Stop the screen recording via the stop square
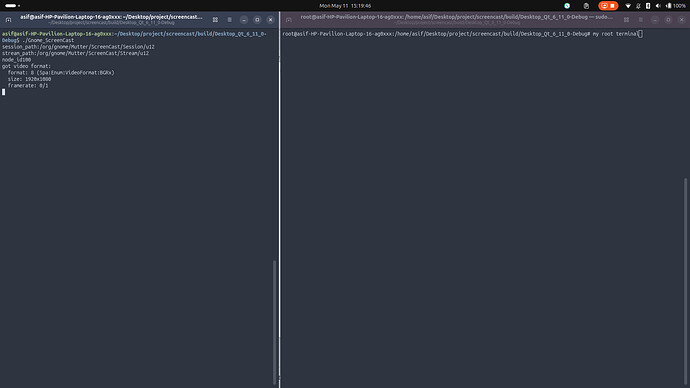The height and width of the screenshot is (388, 690). pyautogui.click(x=612, y=6)
